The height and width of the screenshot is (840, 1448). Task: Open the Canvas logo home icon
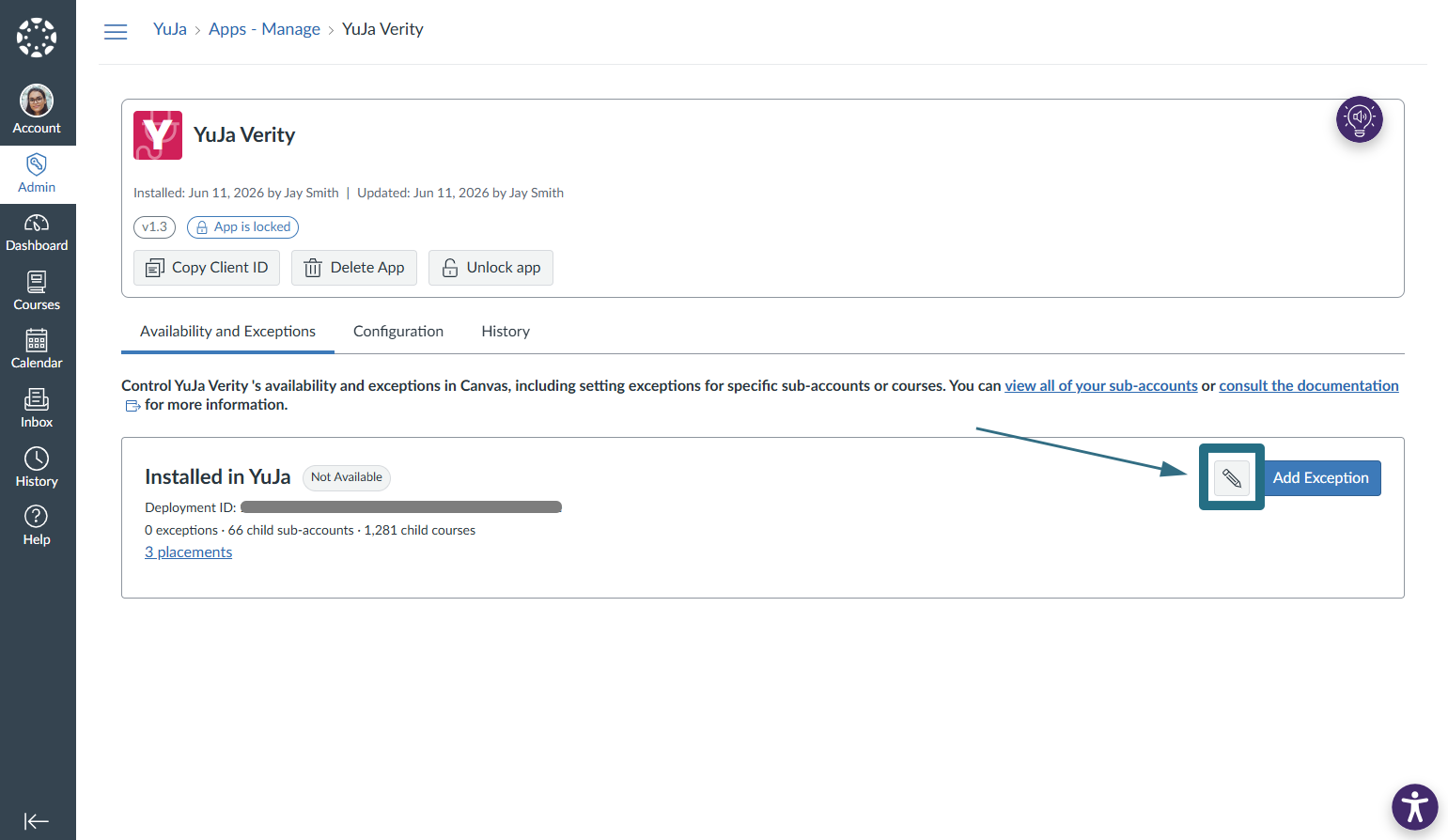(x=37, y=38)
